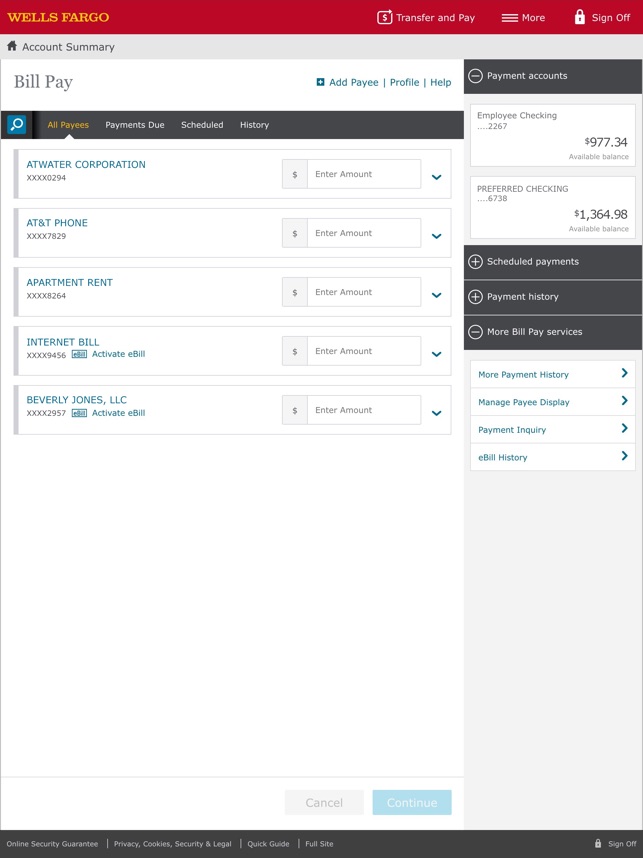Open the payee search magnifier icon
Image resolution: width=643 pixels, height=858 pixels.
(16, 125)
